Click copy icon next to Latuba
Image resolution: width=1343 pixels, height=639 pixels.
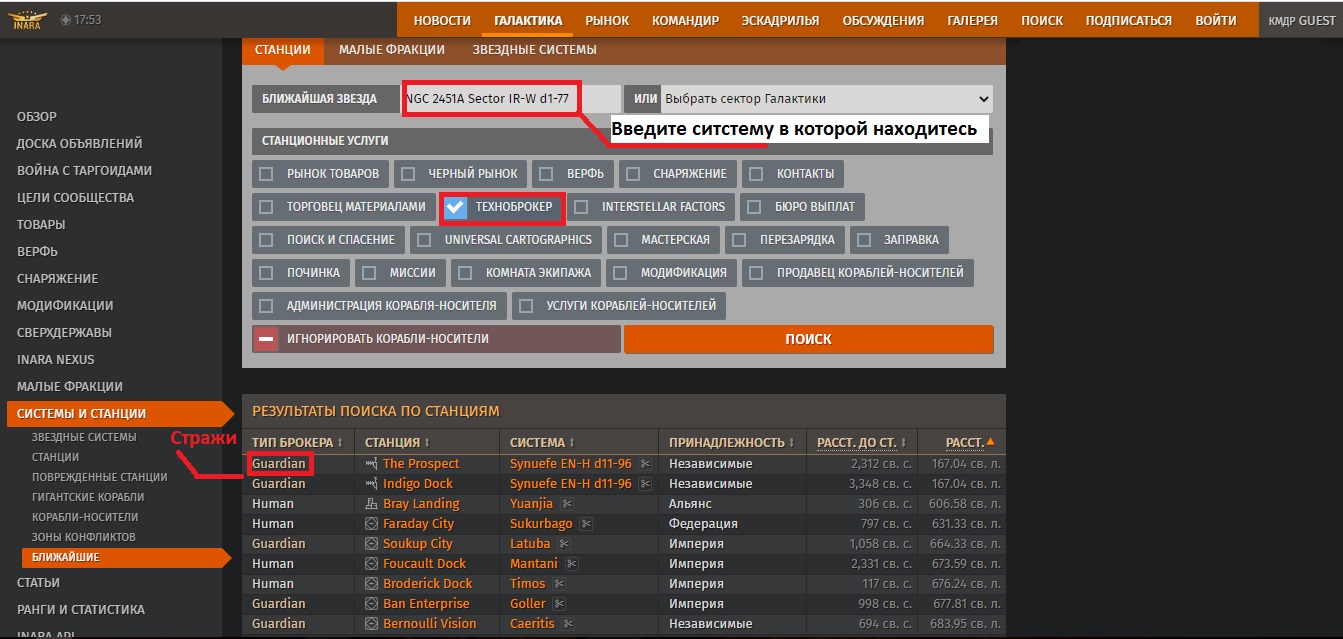(564, 544)
